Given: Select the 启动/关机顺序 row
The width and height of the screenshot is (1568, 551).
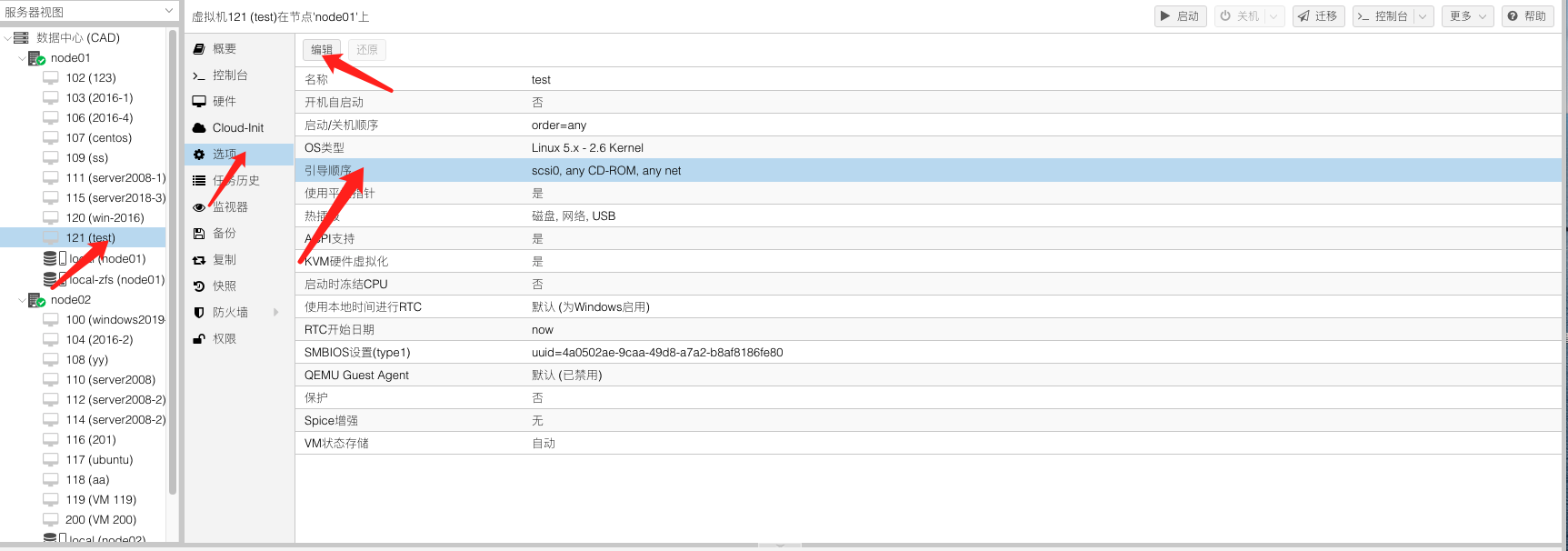Looking at the screenshot, I should point(929,125).
